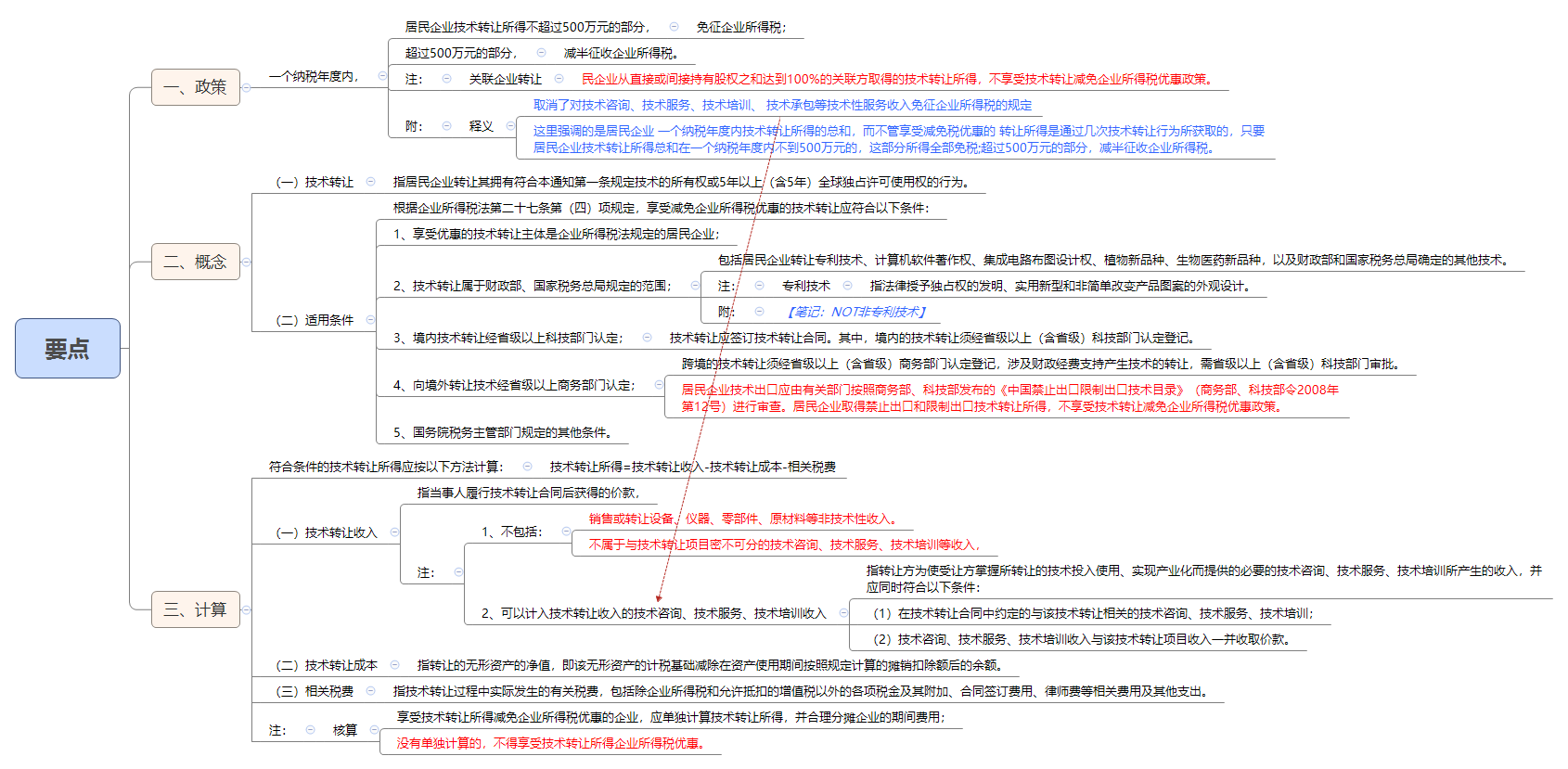Collapse children of 2、可以计入技术转让收入的技术咨询 node
The height and width of the screenshot is (769, 1568).
coord(843,613)
